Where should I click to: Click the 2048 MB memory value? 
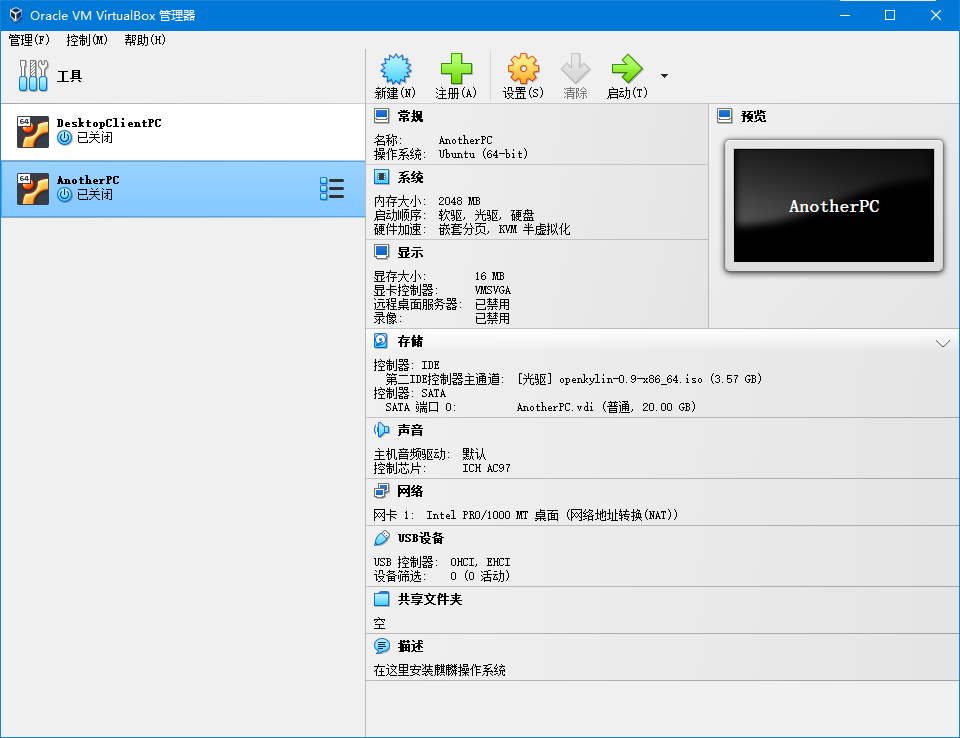tap(459, 201)
